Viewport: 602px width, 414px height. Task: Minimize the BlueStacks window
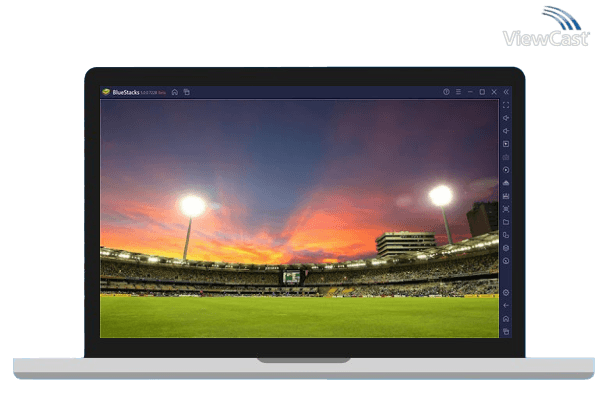[470, 92]
